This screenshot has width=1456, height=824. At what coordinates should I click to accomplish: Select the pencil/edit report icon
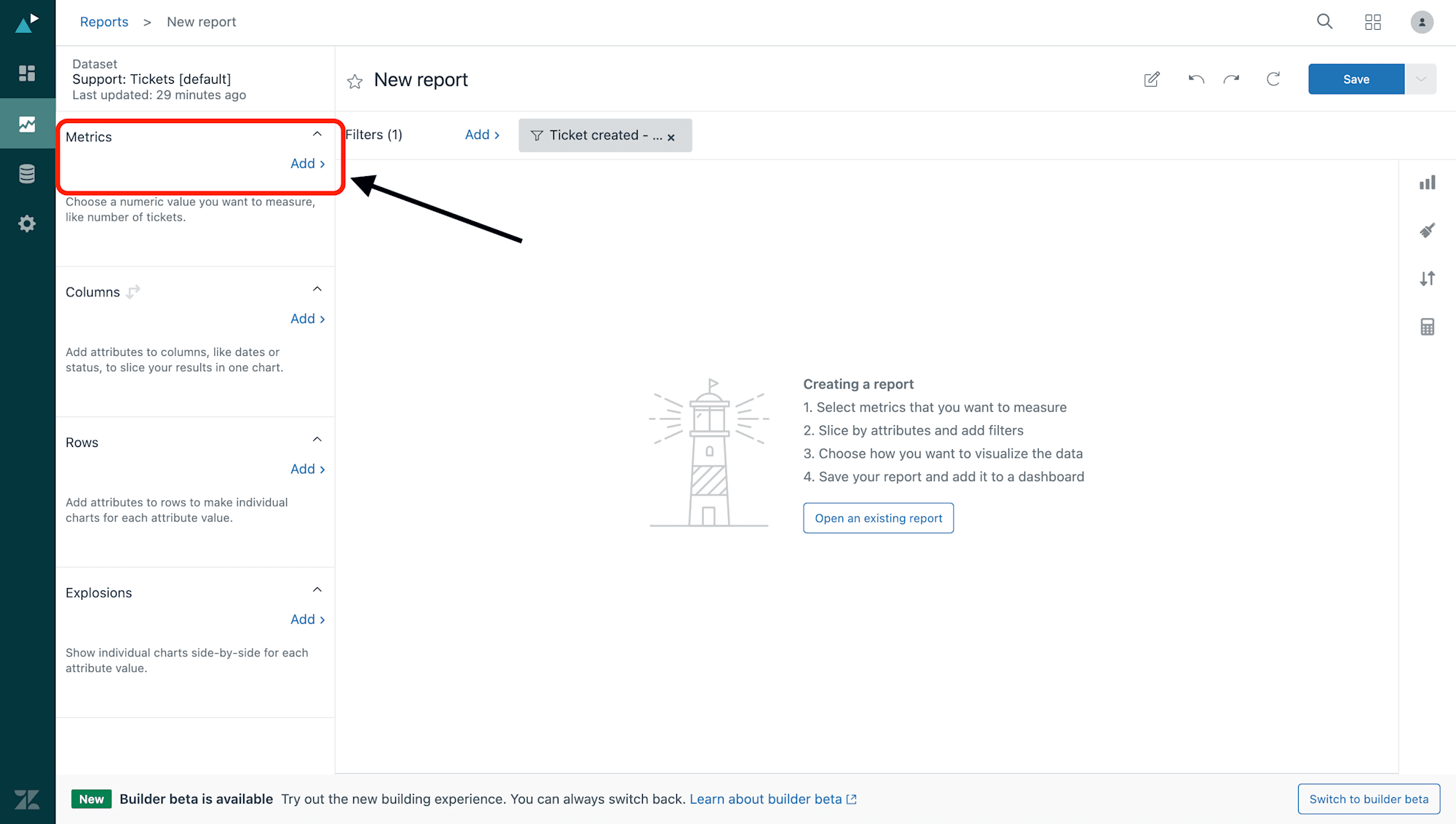(1152, 79)
